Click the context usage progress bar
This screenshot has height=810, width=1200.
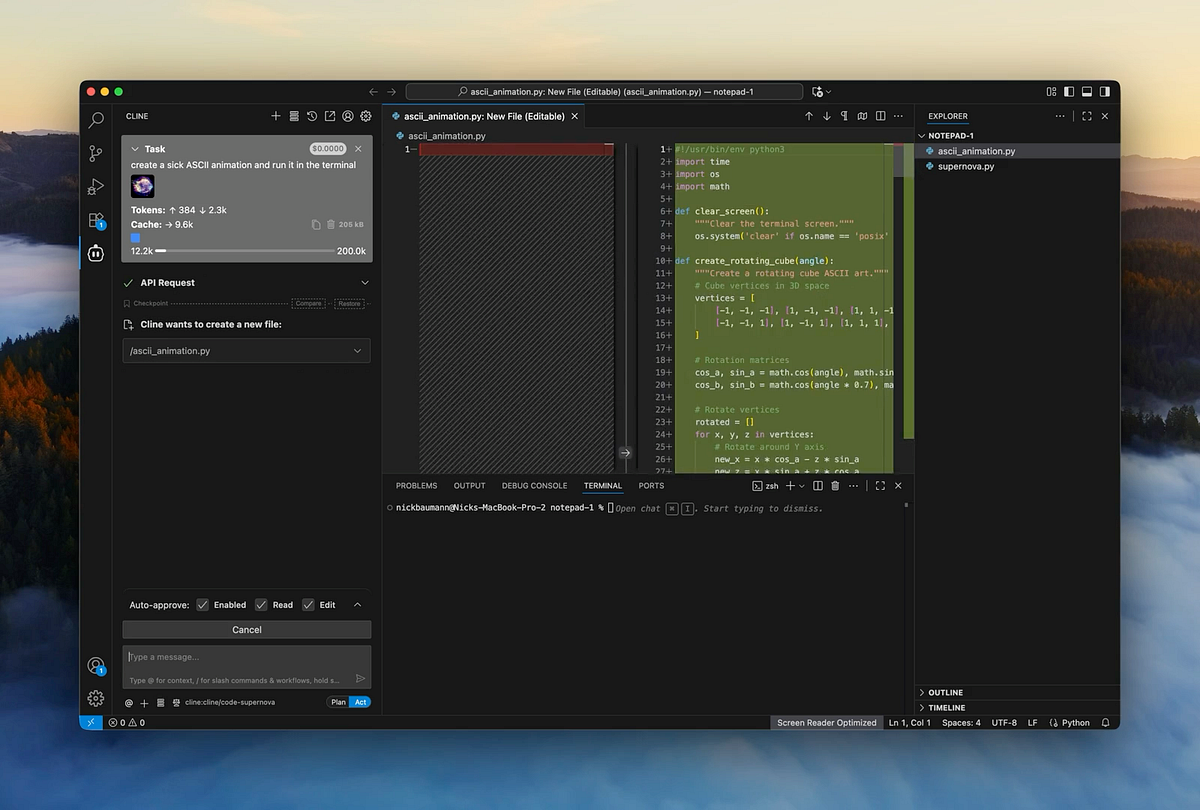[245, 251]
